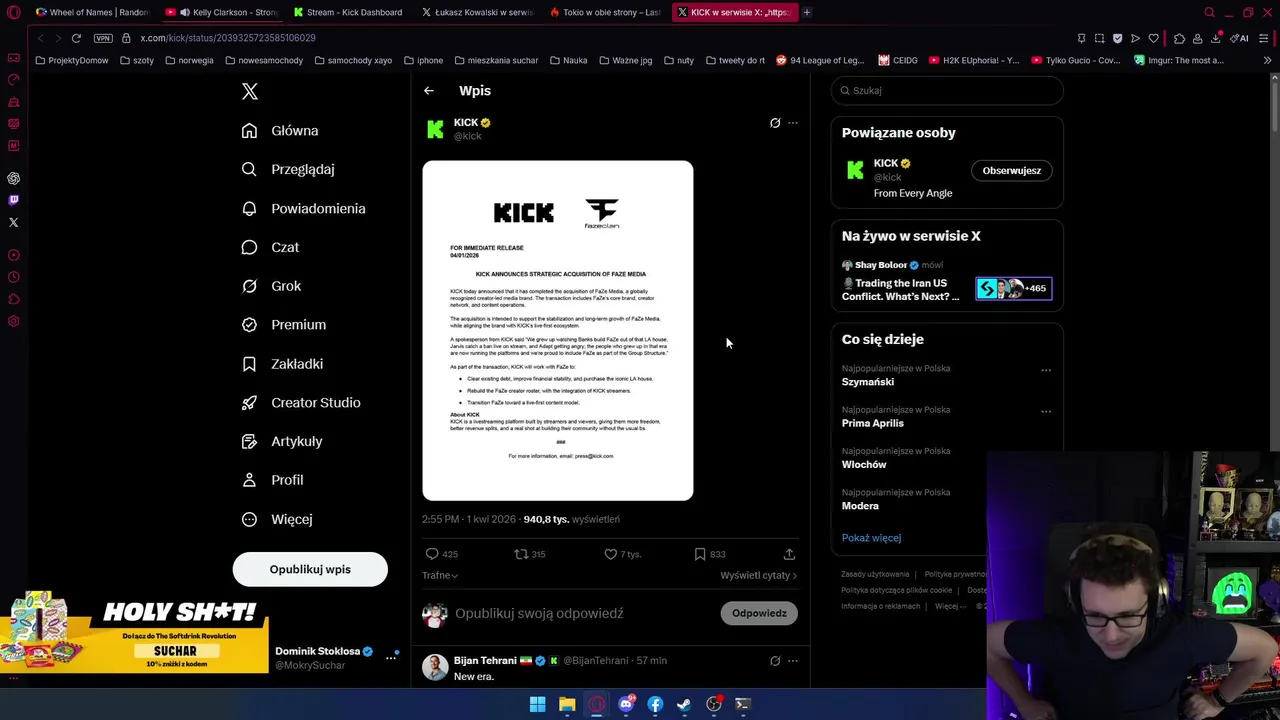Viewport: 1280px width, 720px height.
Task: Open browser downloads icon
Action: [1216, 38]
